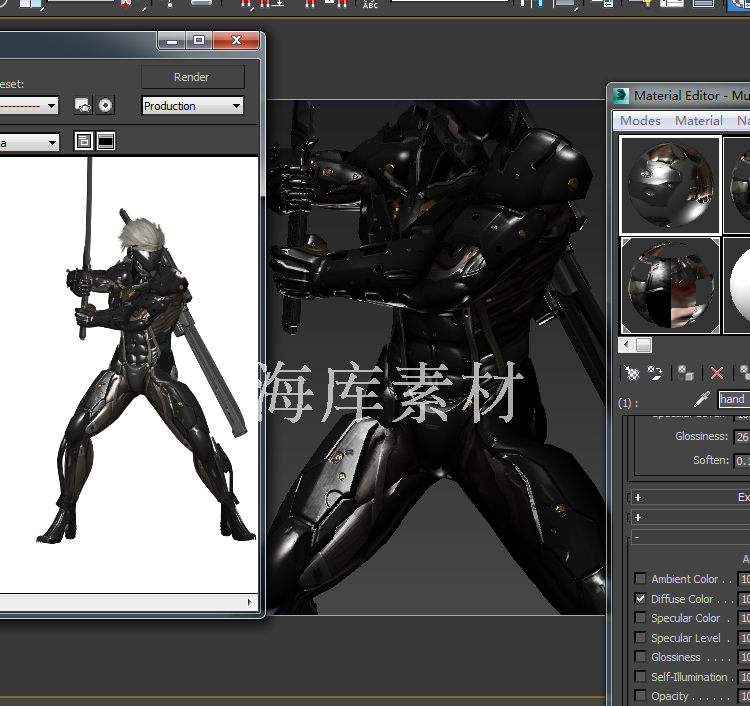Enable Self-Illumination map checkbox
750x706 pixels.
640,676
